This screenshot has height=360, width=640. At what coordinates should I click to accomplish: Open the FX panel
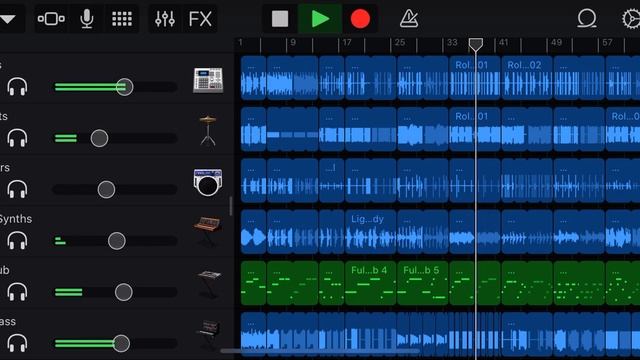tap(200, 19)
